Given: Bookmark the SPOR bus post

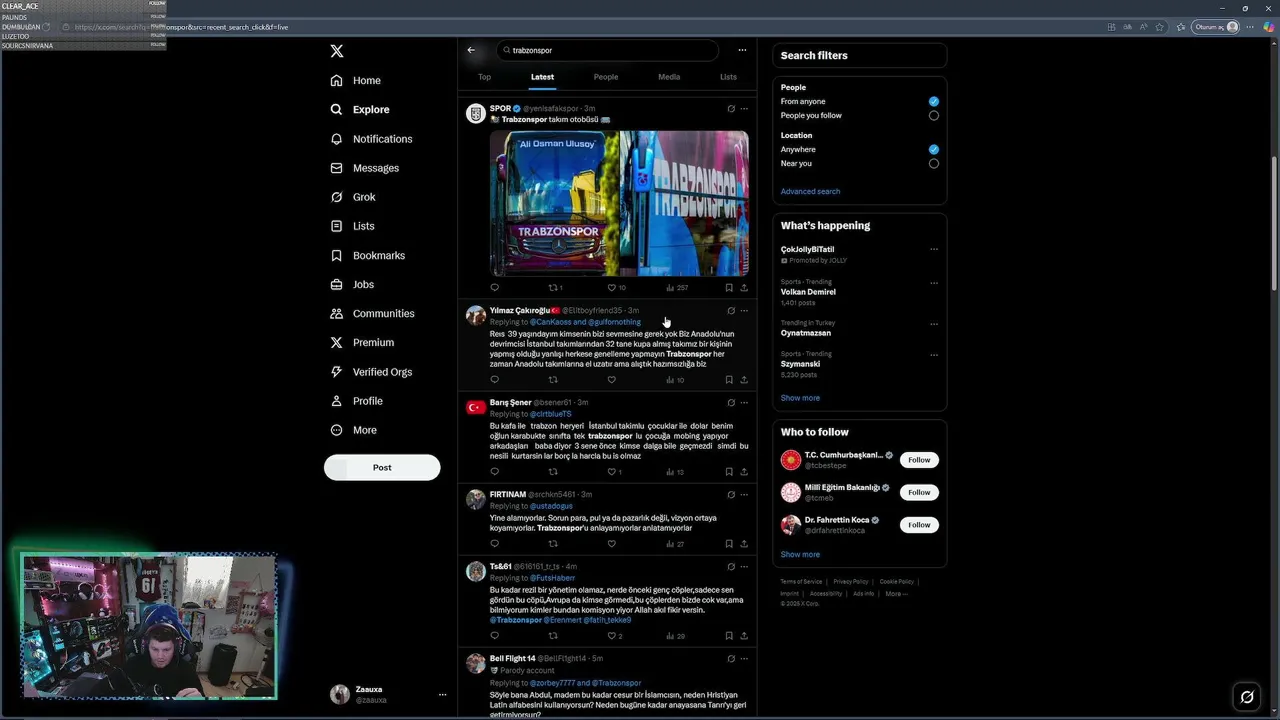Looking at the screenshot, I should point(728,288).
